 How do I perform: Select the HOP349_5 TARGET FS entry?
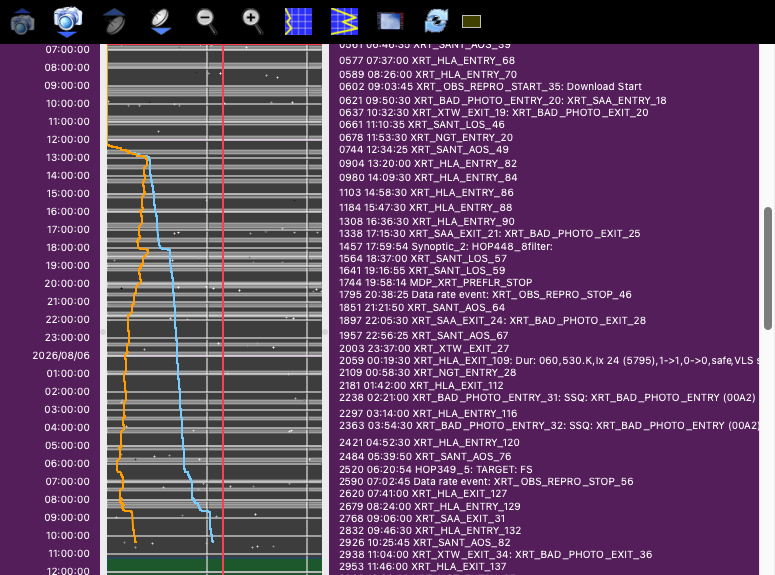(x=435, y=469)
